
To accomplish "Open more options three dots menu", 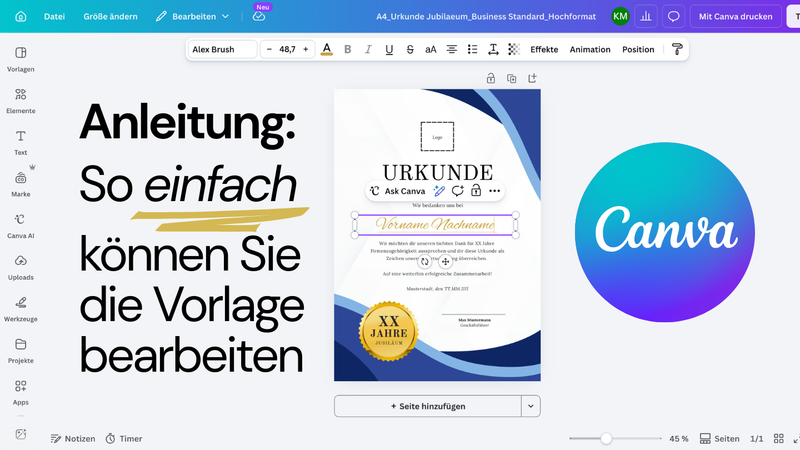I will pos(494,191).
